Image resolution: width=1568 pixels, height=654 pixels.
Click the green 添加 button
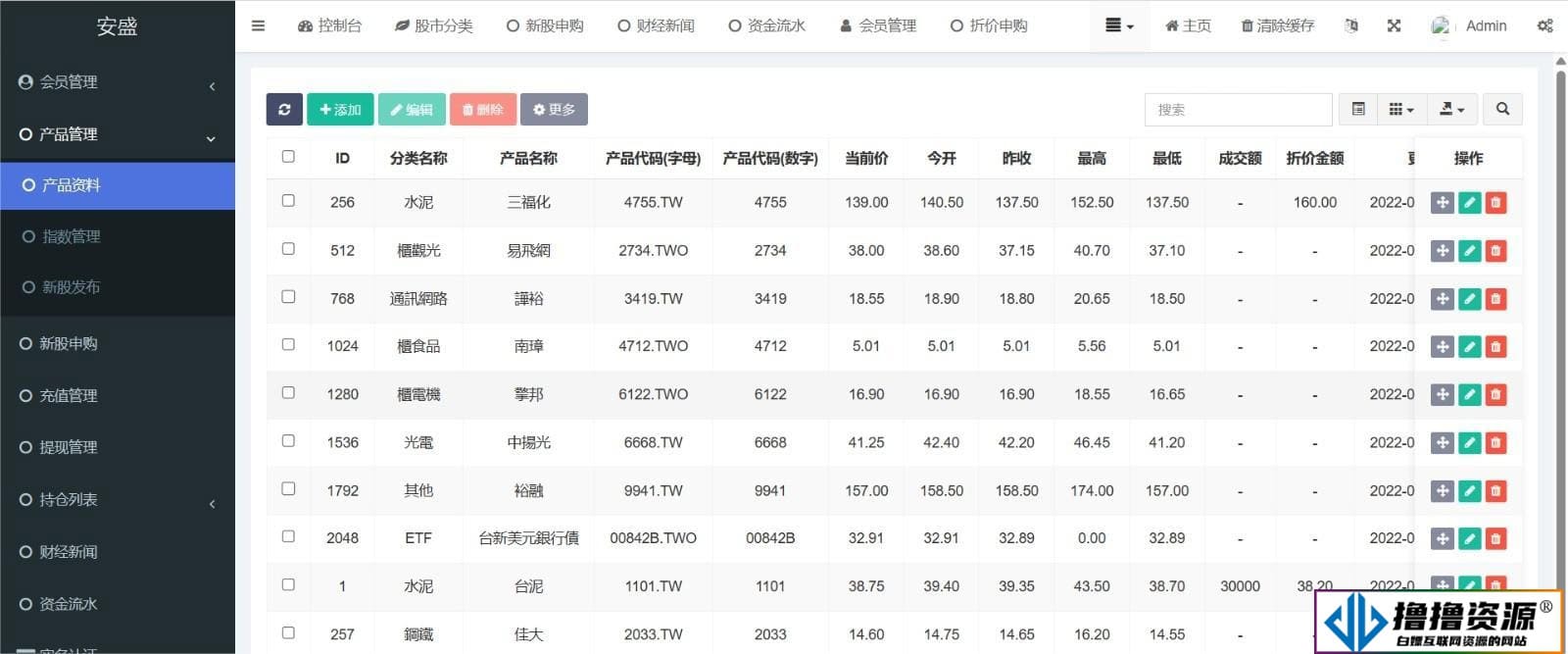click(x=340, y=109)
